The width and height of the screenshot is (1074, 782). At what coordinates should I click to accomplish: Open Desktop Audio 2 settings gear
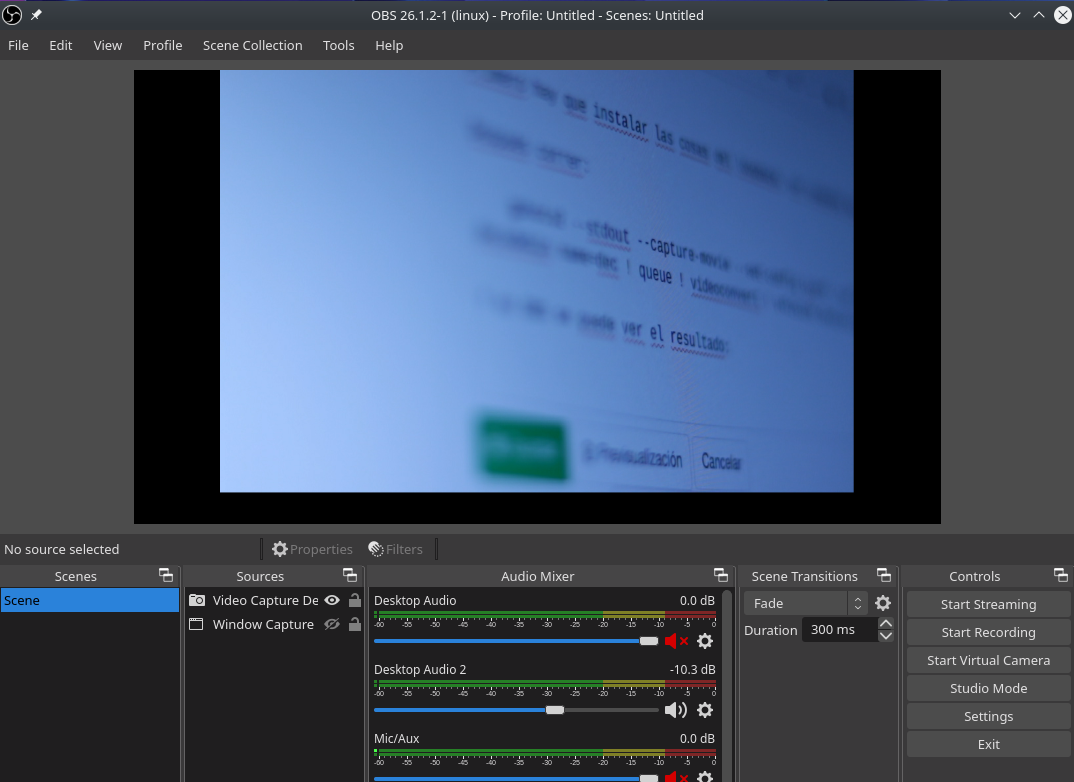[x=705, y=710]
